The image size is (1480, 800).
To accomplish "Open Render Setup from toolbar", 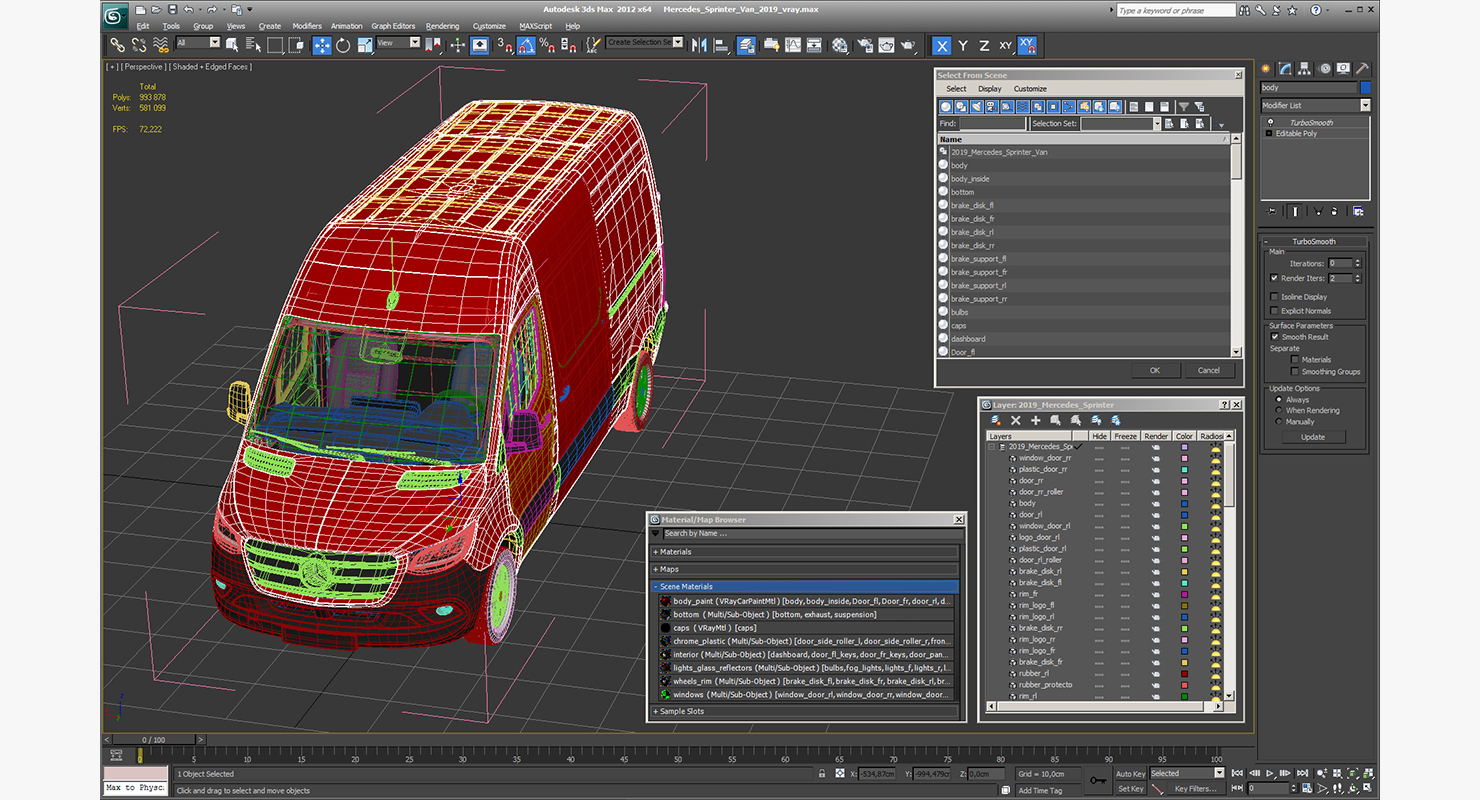I will click(863, 45).
